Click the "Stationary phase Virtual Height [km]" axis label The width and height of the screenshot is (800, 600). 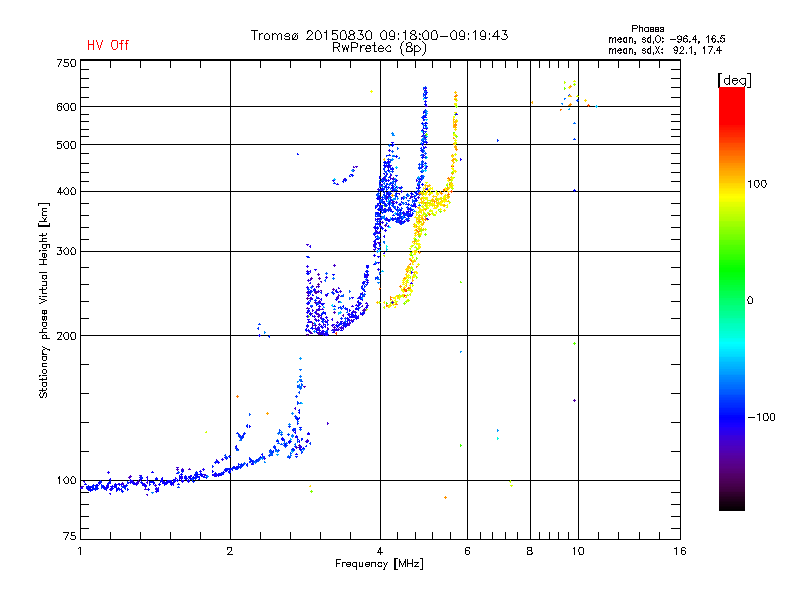(x=44, y=301)
